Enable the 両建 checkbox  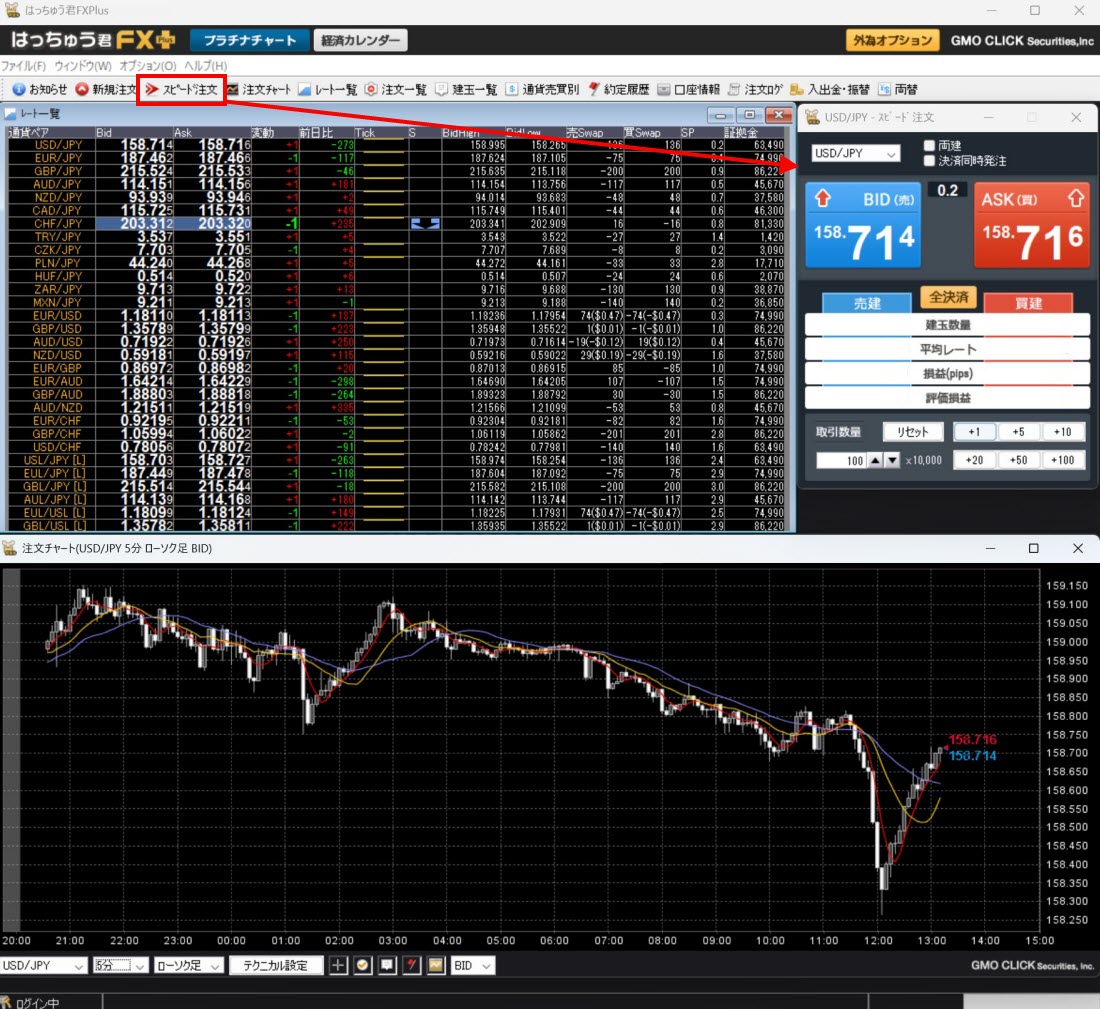(x=930, y=146)
